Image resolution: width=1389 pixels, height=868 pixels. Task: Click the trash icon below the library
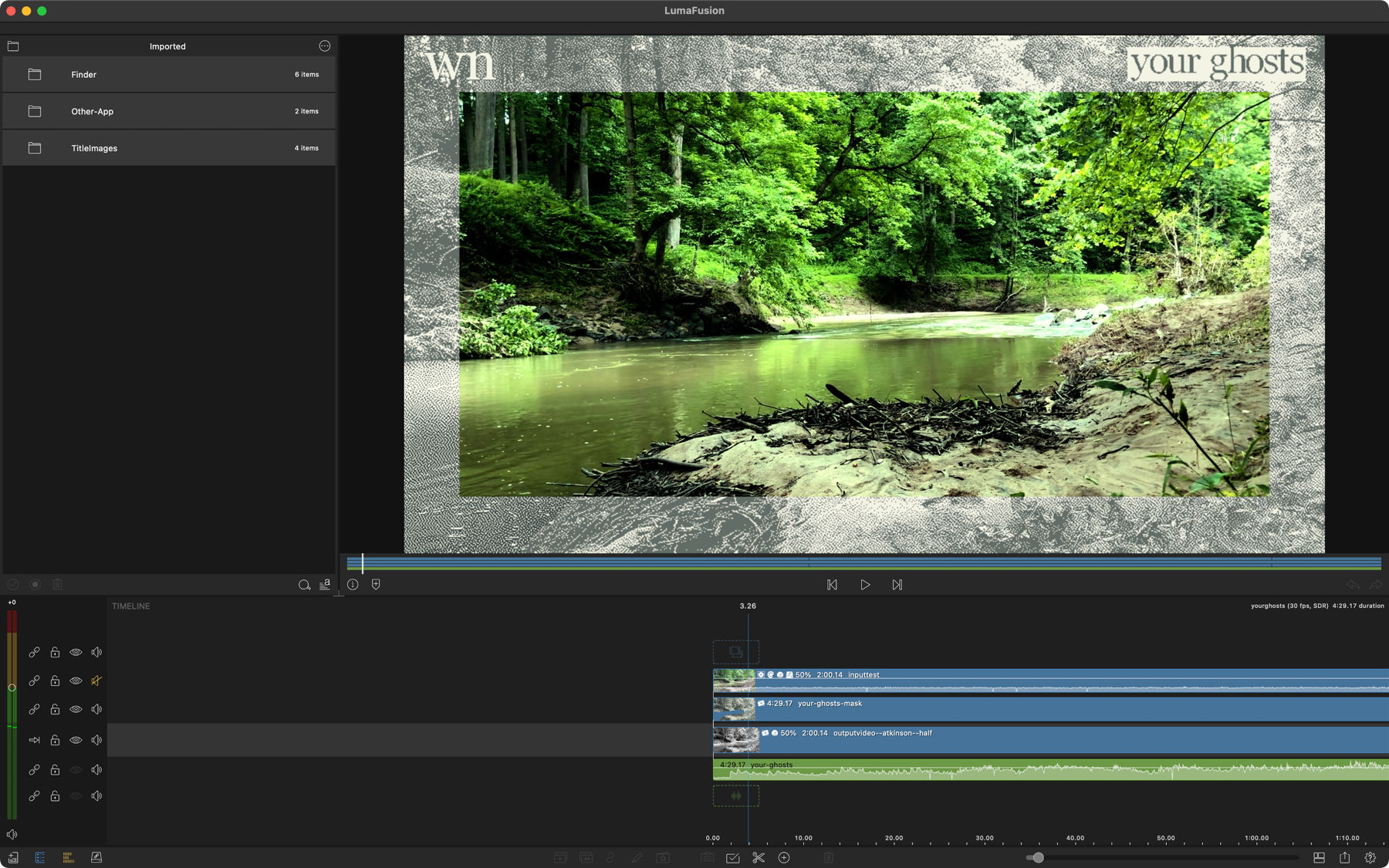(x=57, y=585)
